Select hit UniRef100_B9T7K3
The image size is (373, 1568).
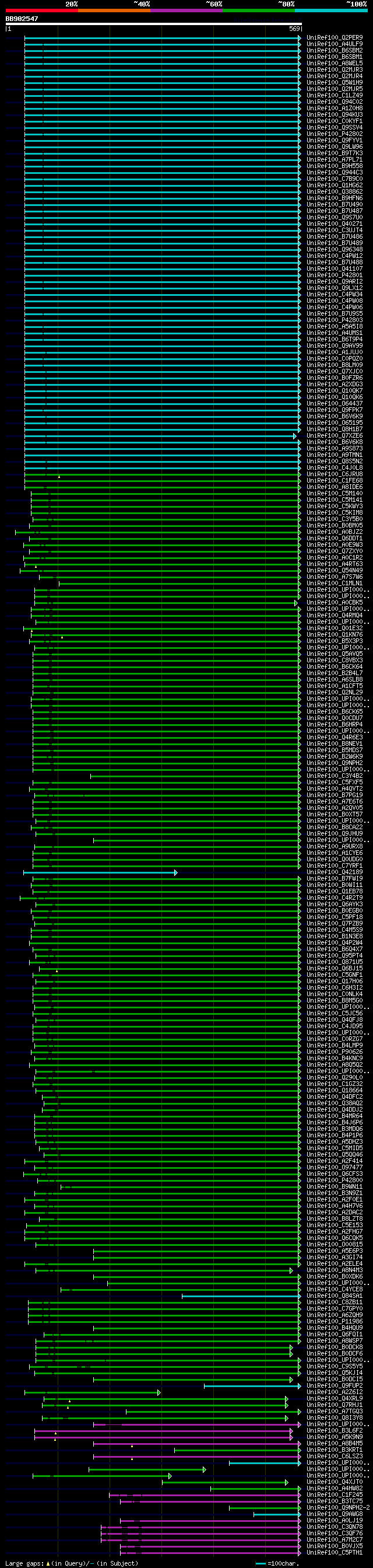(x=335, y=153)
